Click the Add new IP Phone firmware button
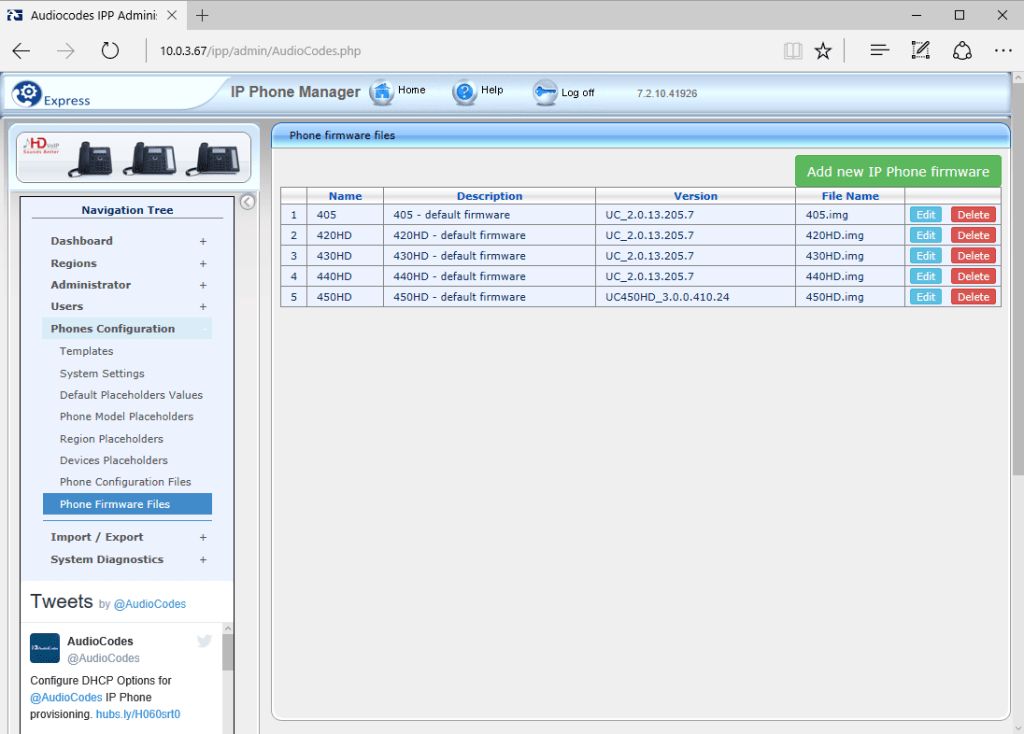 pos(897,171)
